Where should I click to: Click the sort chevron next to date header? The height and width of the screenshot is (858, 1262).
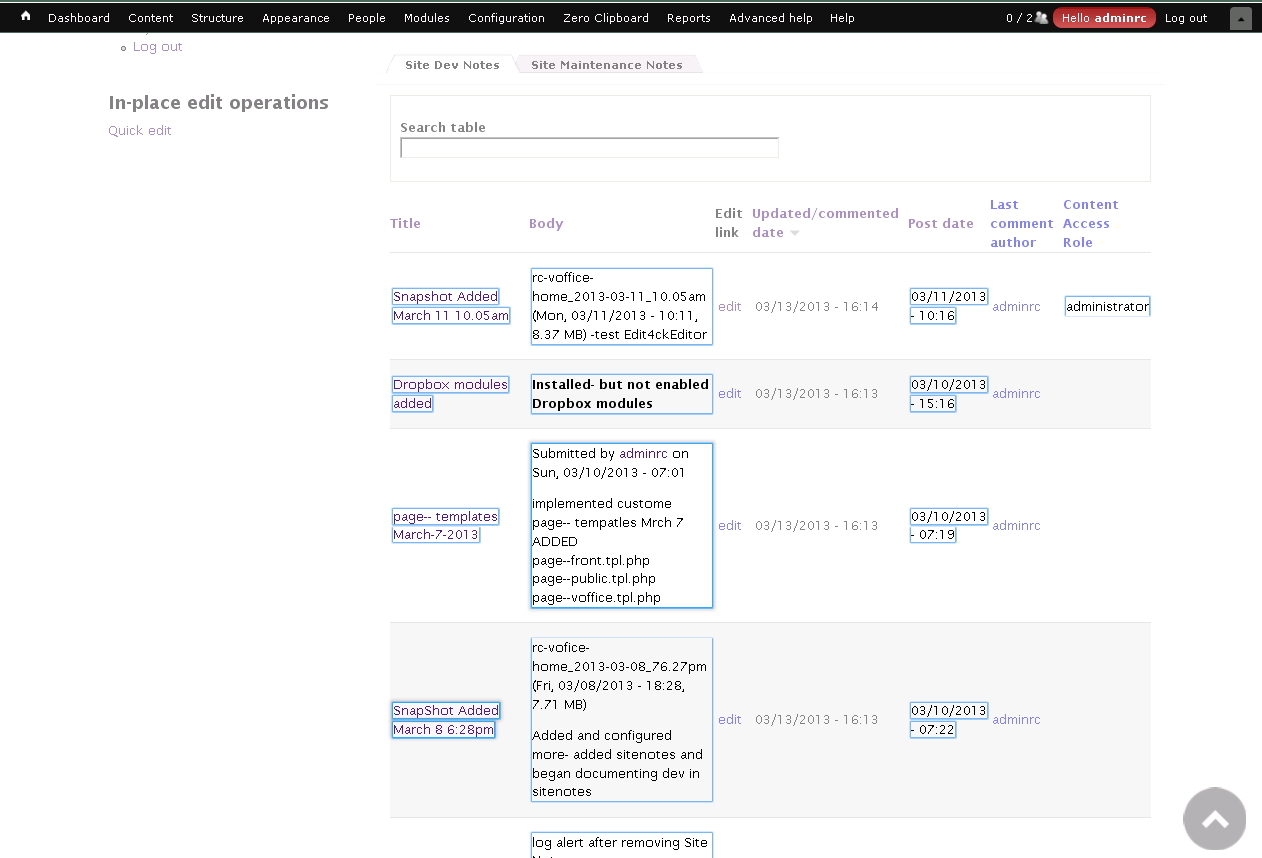795,232
